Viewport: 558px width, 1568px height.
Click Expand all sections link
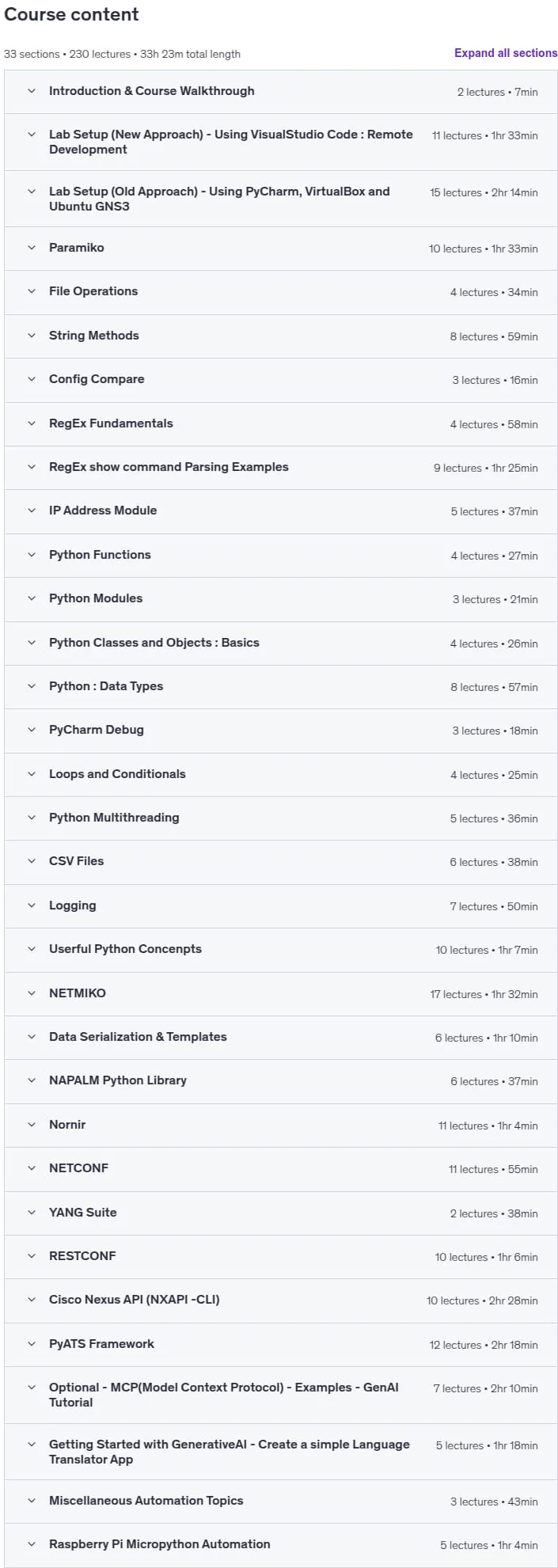(x=506, y=53)
